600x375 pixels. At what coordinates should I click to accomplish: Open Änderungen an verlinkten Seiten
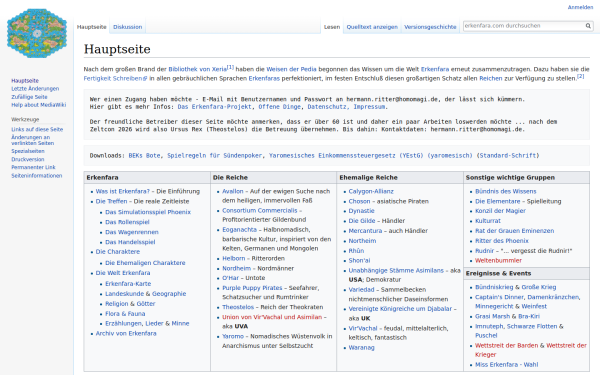[x=33, y=140]
